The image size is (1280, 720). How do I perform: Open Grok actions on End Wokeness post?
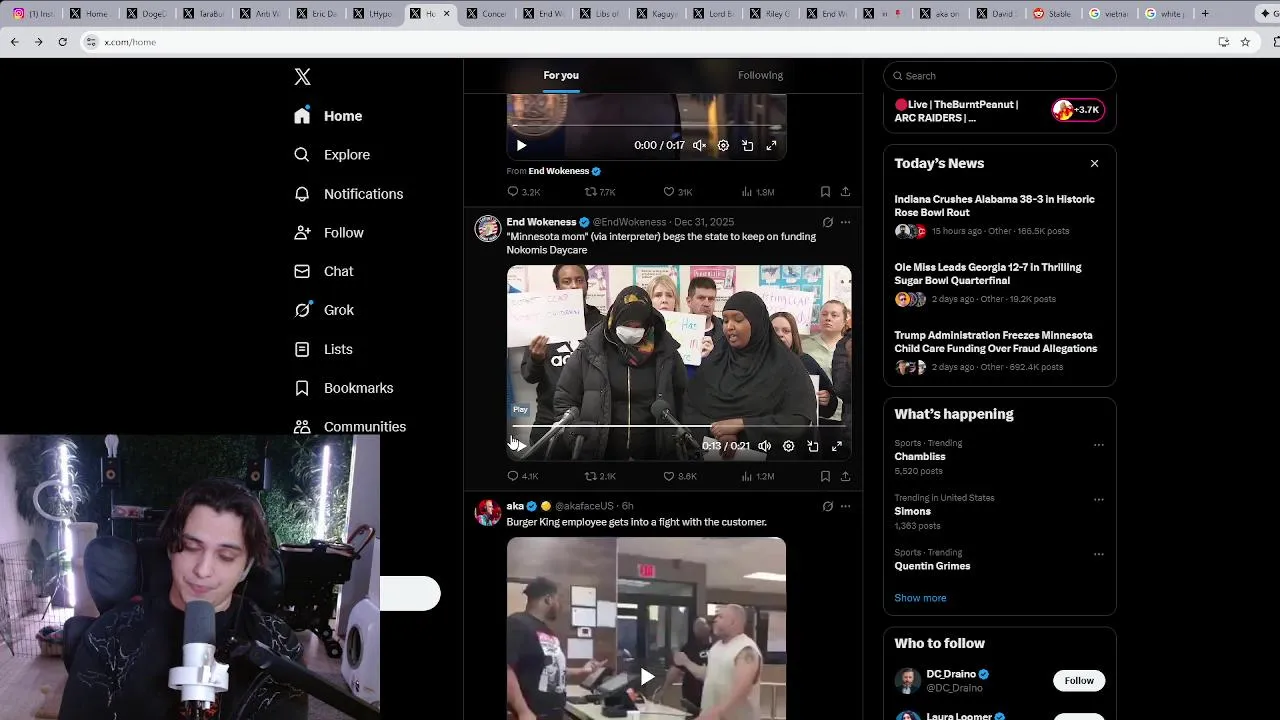click(x=827, y=222)
